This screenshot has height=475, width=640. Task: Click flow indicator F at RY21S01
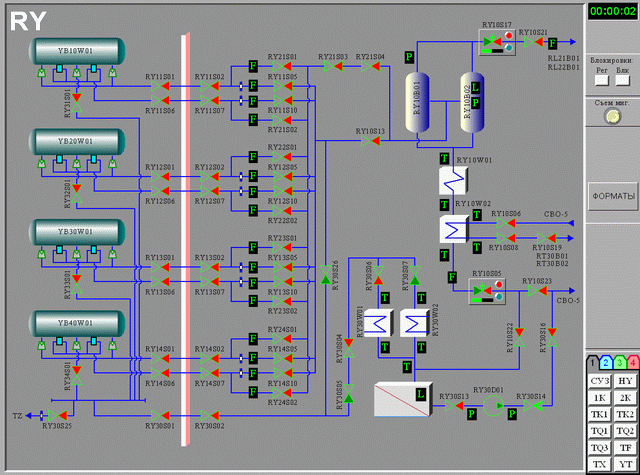click(x=253, y=66)
